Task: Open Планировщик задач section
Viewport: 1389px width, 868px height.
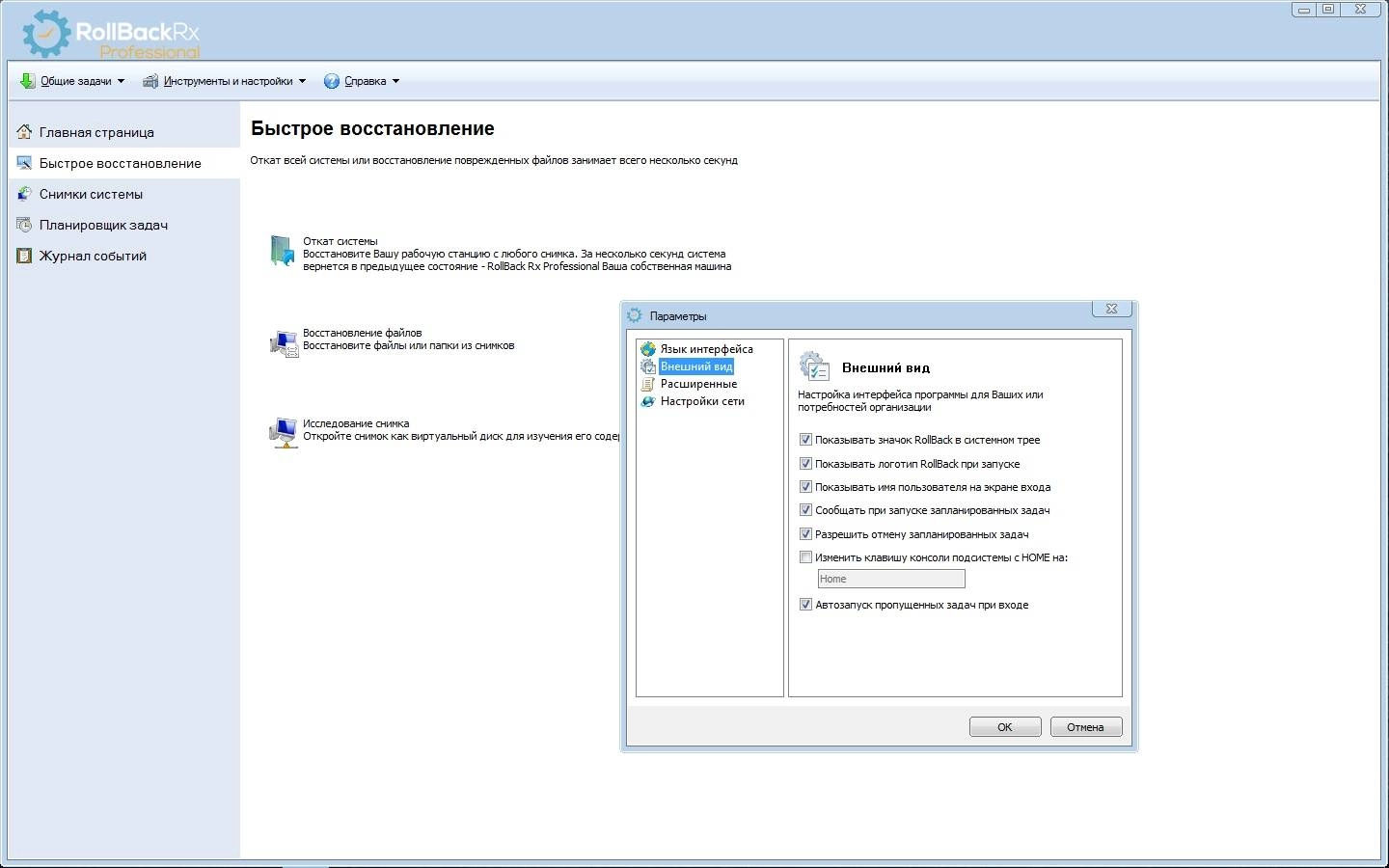Action: click(103, 225)
